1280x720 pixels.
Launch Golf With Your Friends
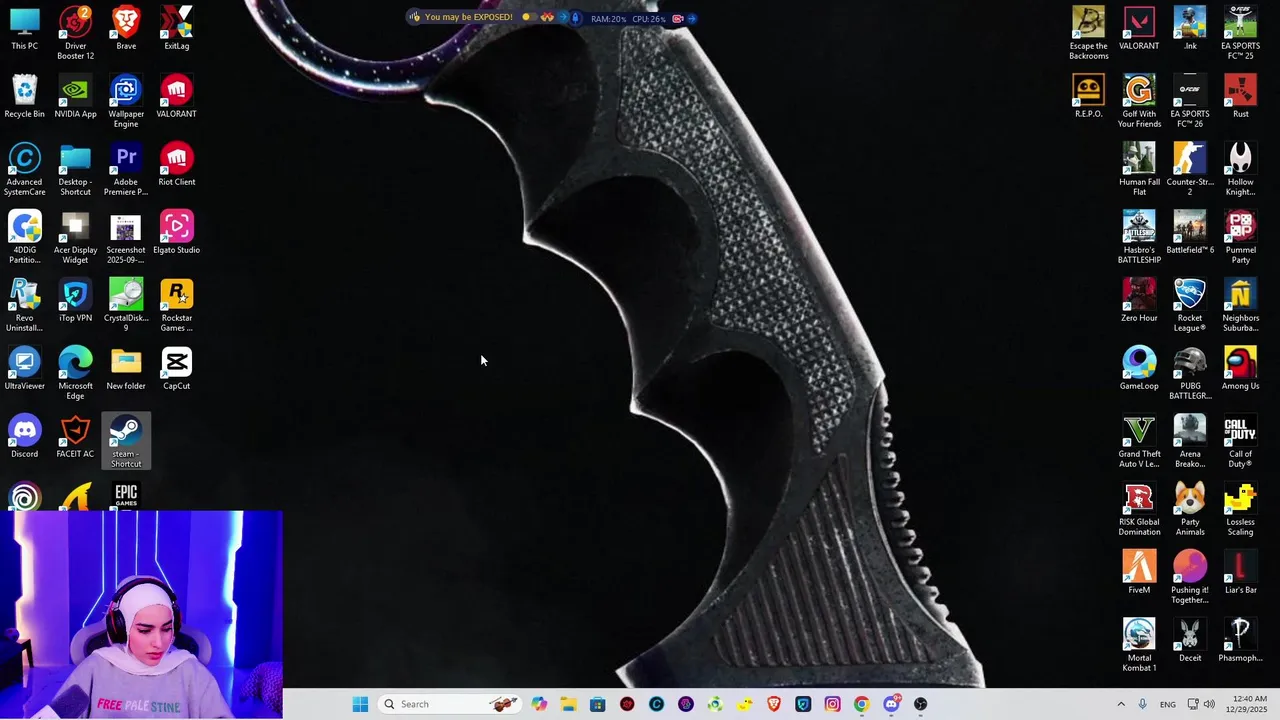[1139, 101]
